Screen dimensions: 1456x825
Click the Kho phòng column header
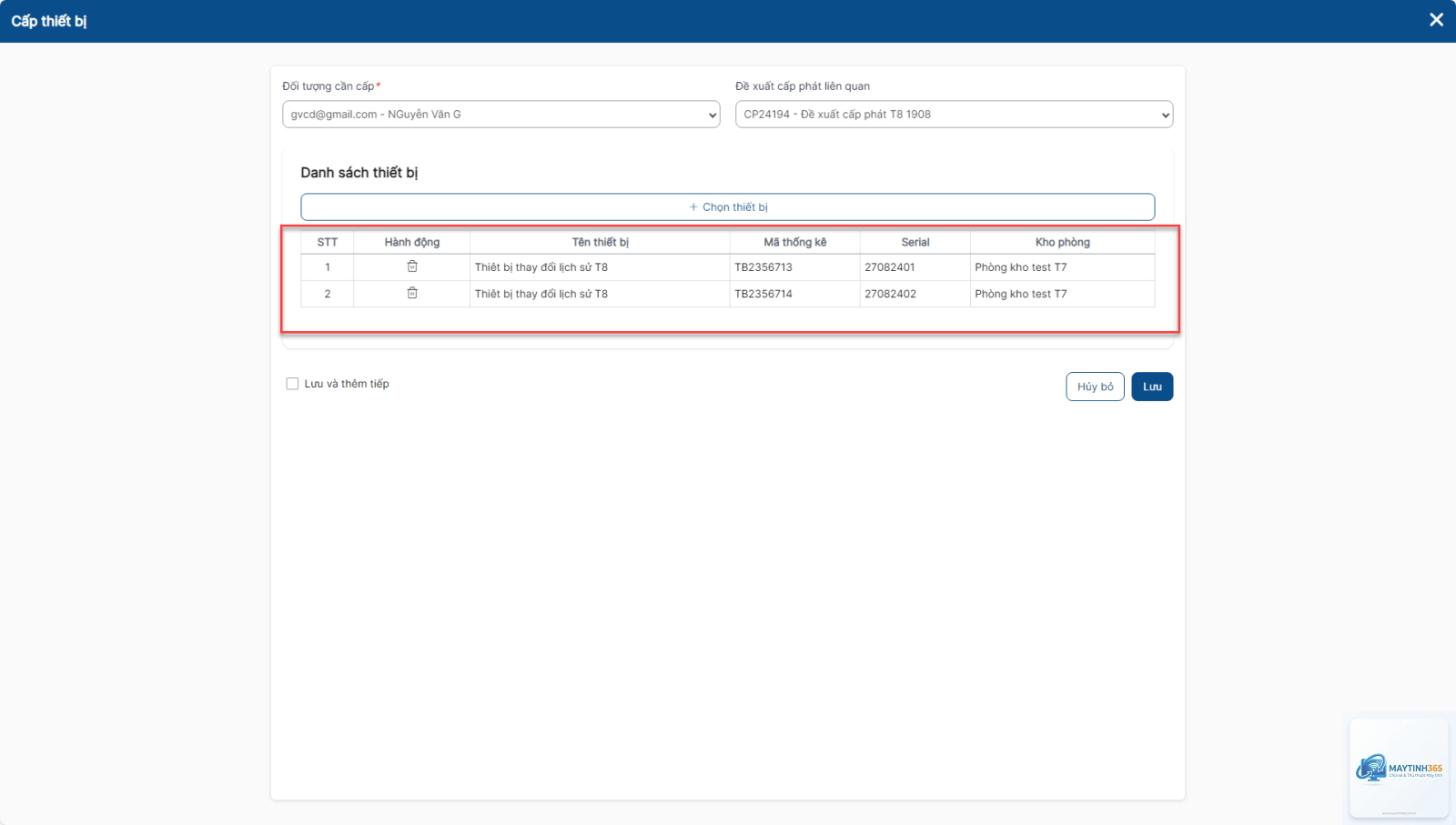pos(1063,242)
